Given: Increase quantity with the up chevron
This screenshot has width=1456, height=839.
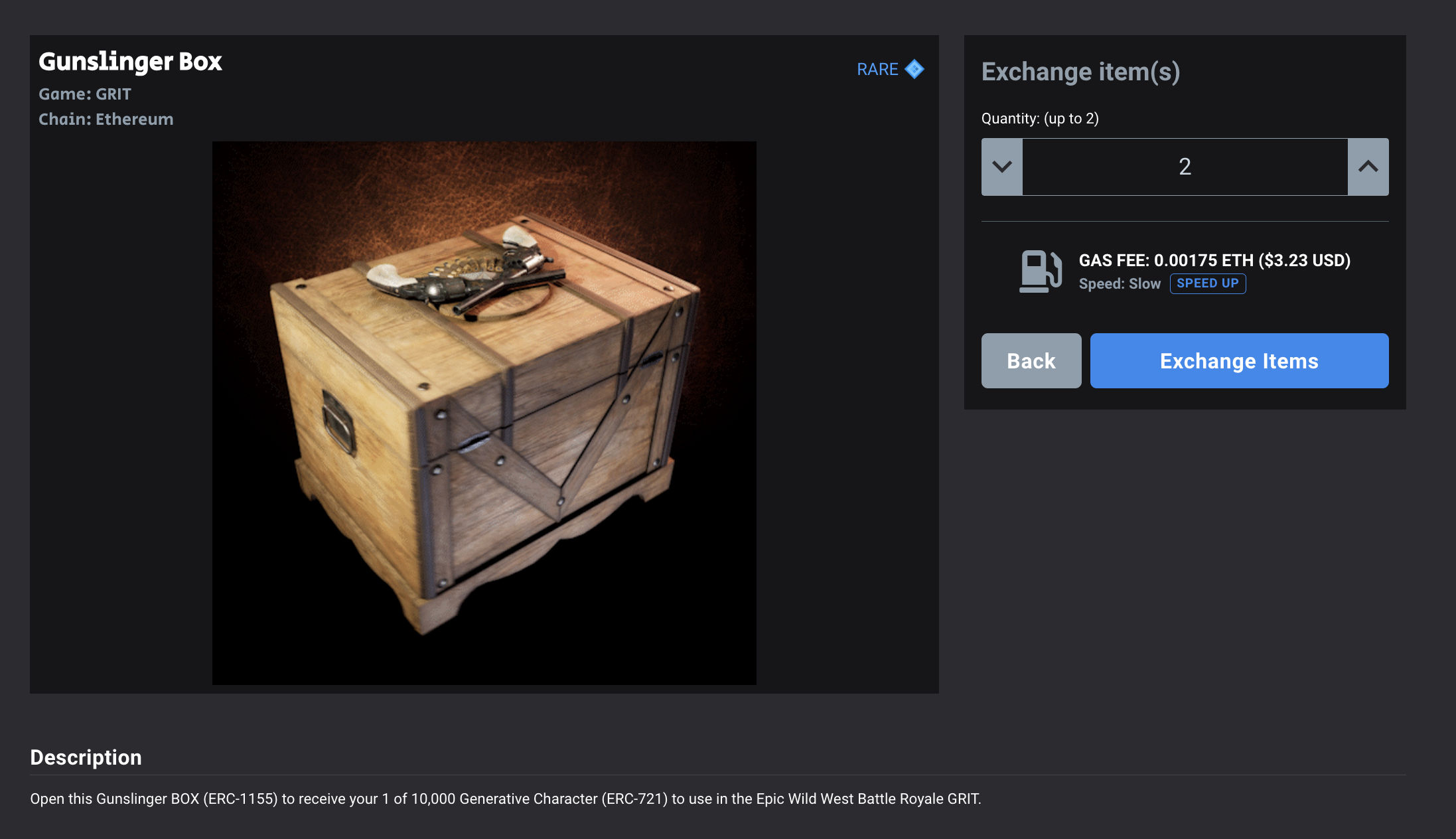Looking at the screenshot, I should (1368, 167).
